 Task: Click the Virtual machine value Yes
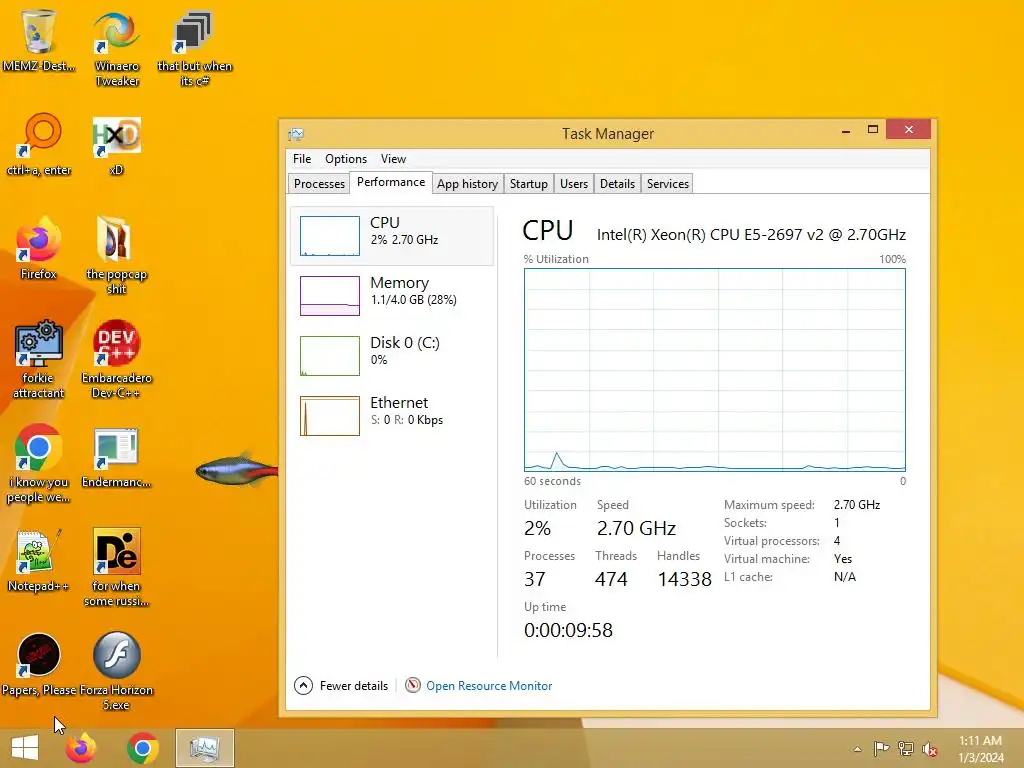(842, 559)
